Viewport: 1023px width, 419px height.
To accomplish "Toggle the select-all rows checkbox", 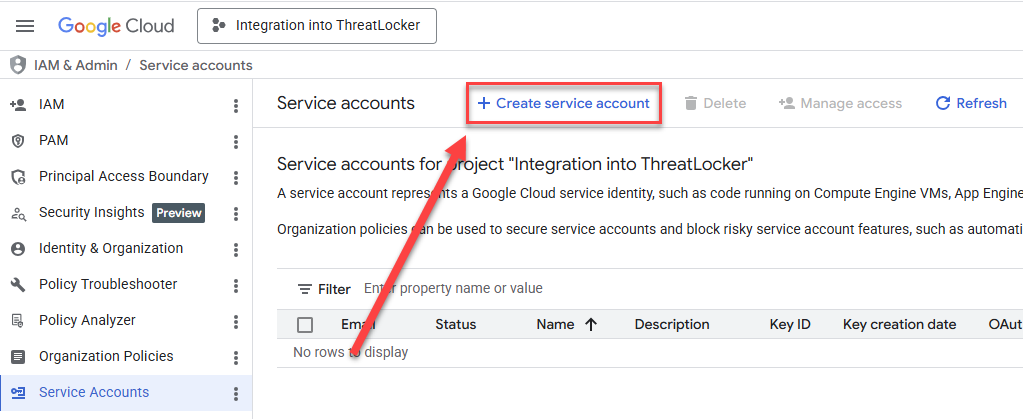I will (305, 325).
